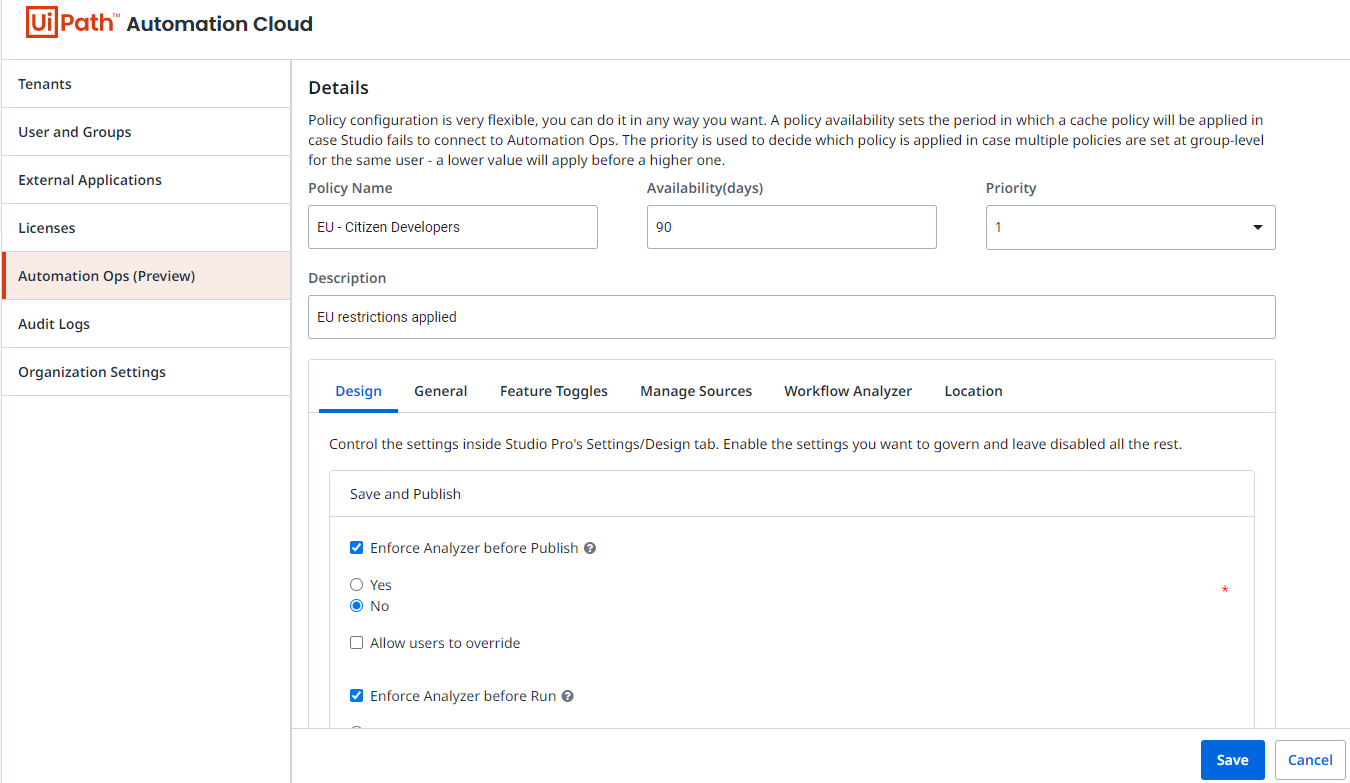Viewport: 1350px width, 783px height.
Task: Open the Priority dropdown
Action: (x=1130, y=227)
